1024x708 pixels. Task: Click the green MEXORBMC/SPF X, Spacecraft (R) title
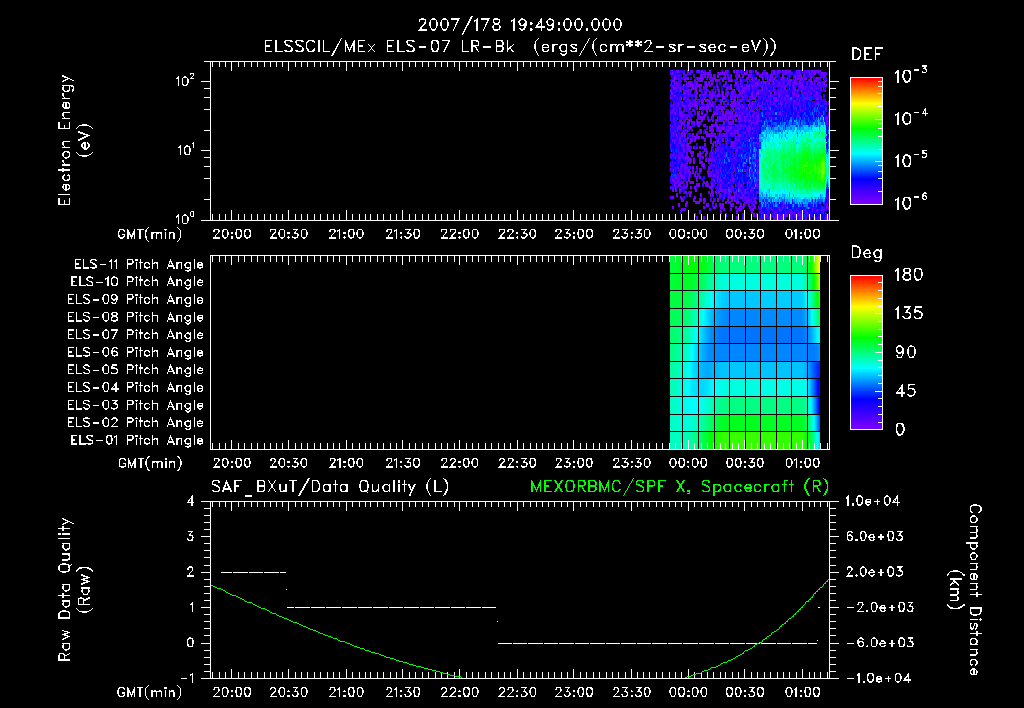click(679, 487)
